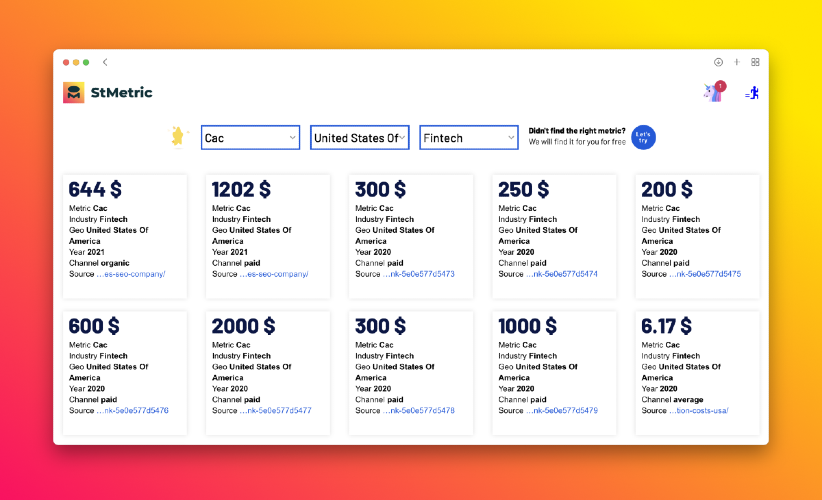Show tab overview grid icon
The image size is (822, 500).
pyautogui.click(x=755, y=62)
